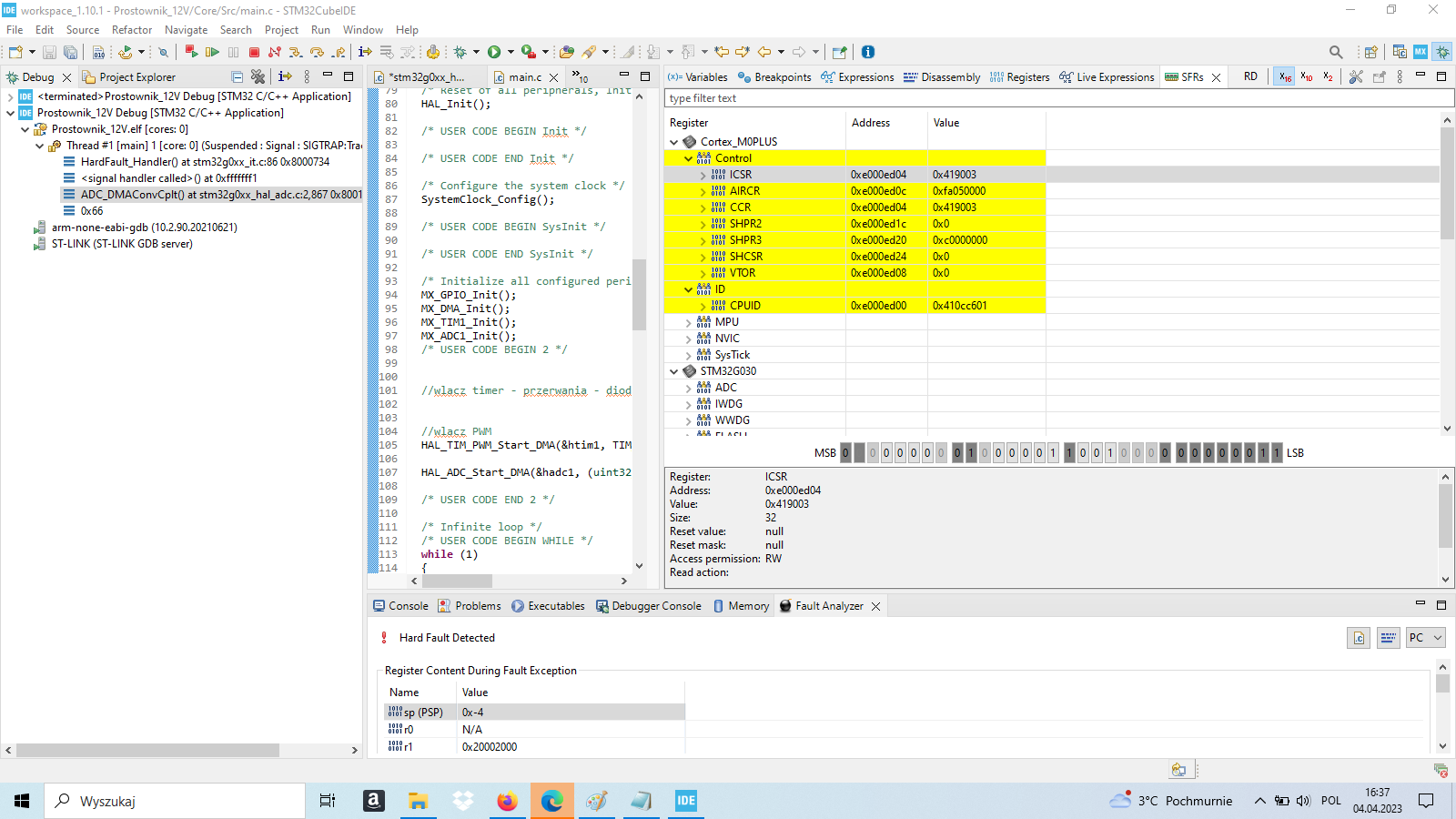Screen dimensions: 1456x819
Task: Click the Run External Tools icon
Action: point(529,52)
